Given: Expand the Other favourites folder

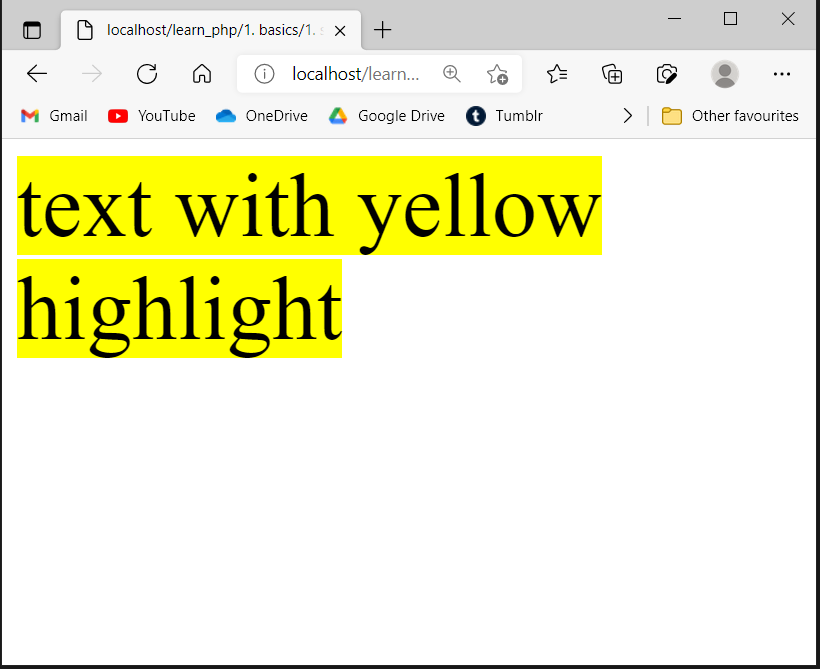Looking at the screenshot, I should (x=730, y=116).
